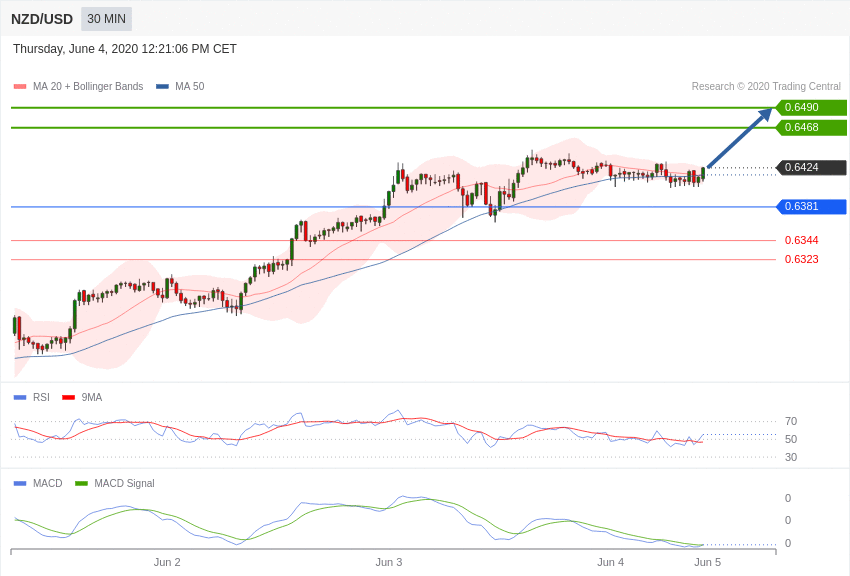Click the '9MA' legend label

pos(92,398)
